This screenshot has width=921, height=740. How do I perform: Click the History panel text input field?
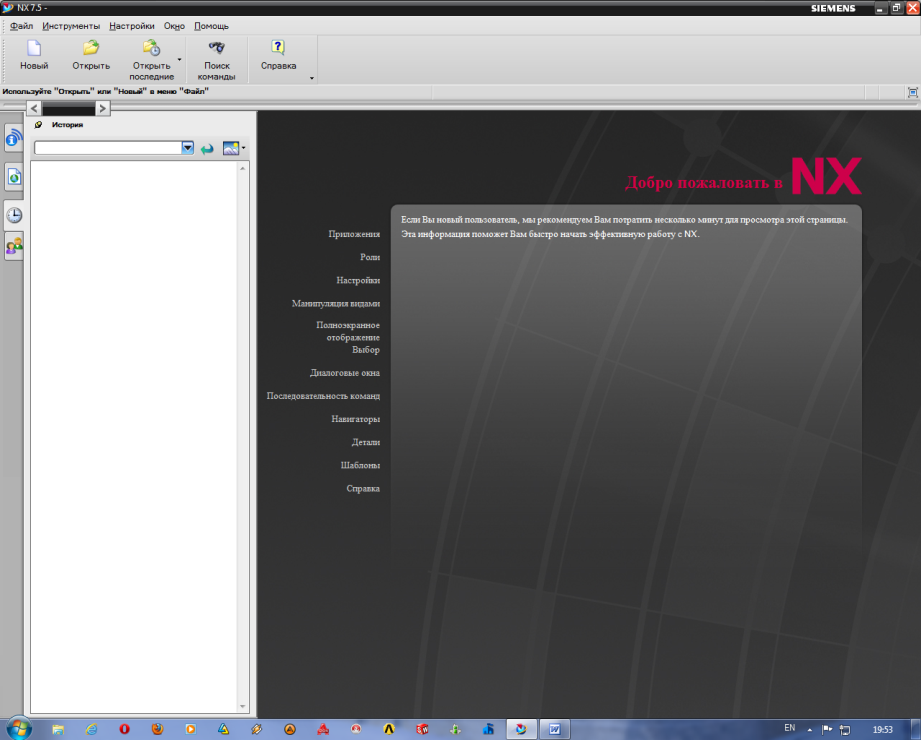108,148
